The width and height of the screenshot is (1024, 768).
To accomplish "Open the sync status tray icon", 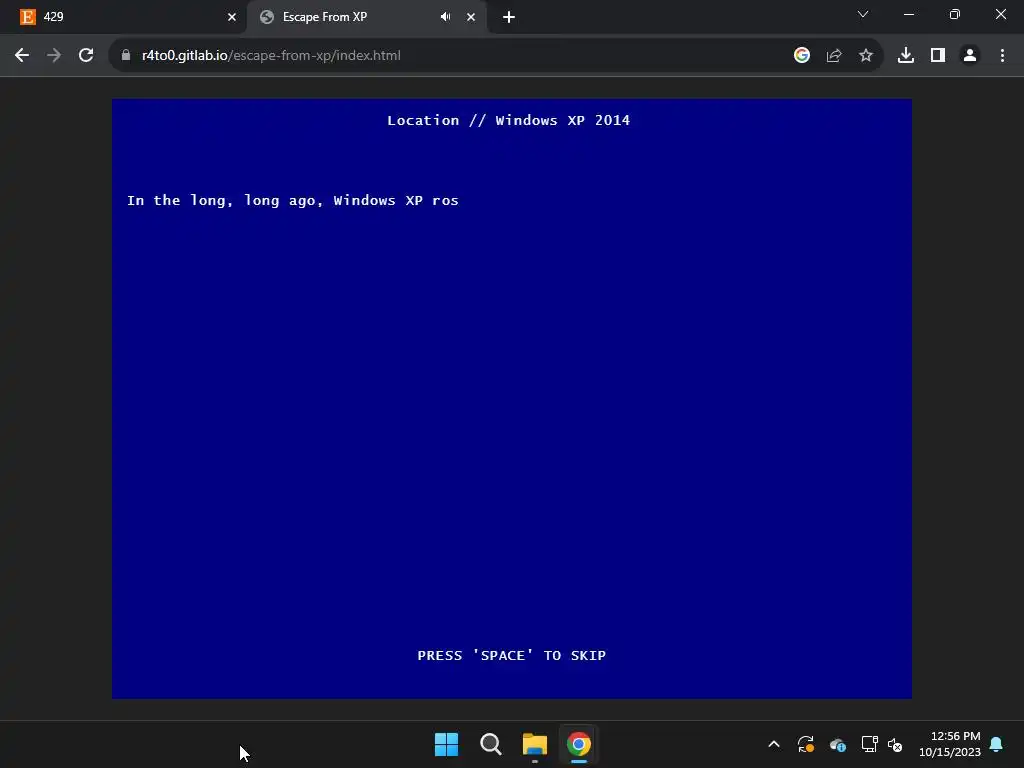I will [x=806, y=744].
